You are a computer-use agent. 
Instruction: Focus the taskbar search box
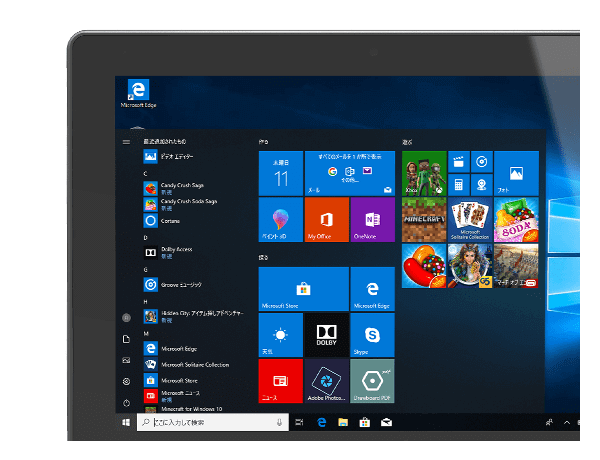[x=213, y=422]
